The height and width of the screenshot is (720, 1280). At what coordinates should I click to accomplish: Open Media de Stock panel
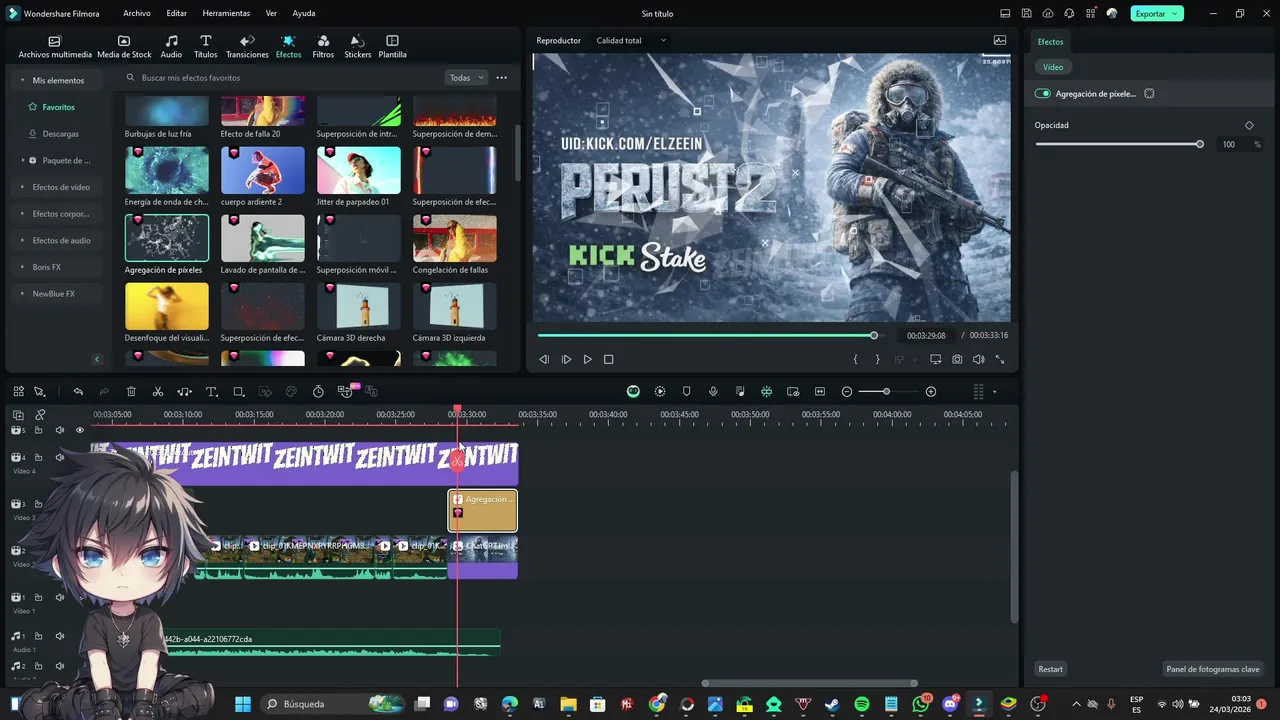click(124, 46)
